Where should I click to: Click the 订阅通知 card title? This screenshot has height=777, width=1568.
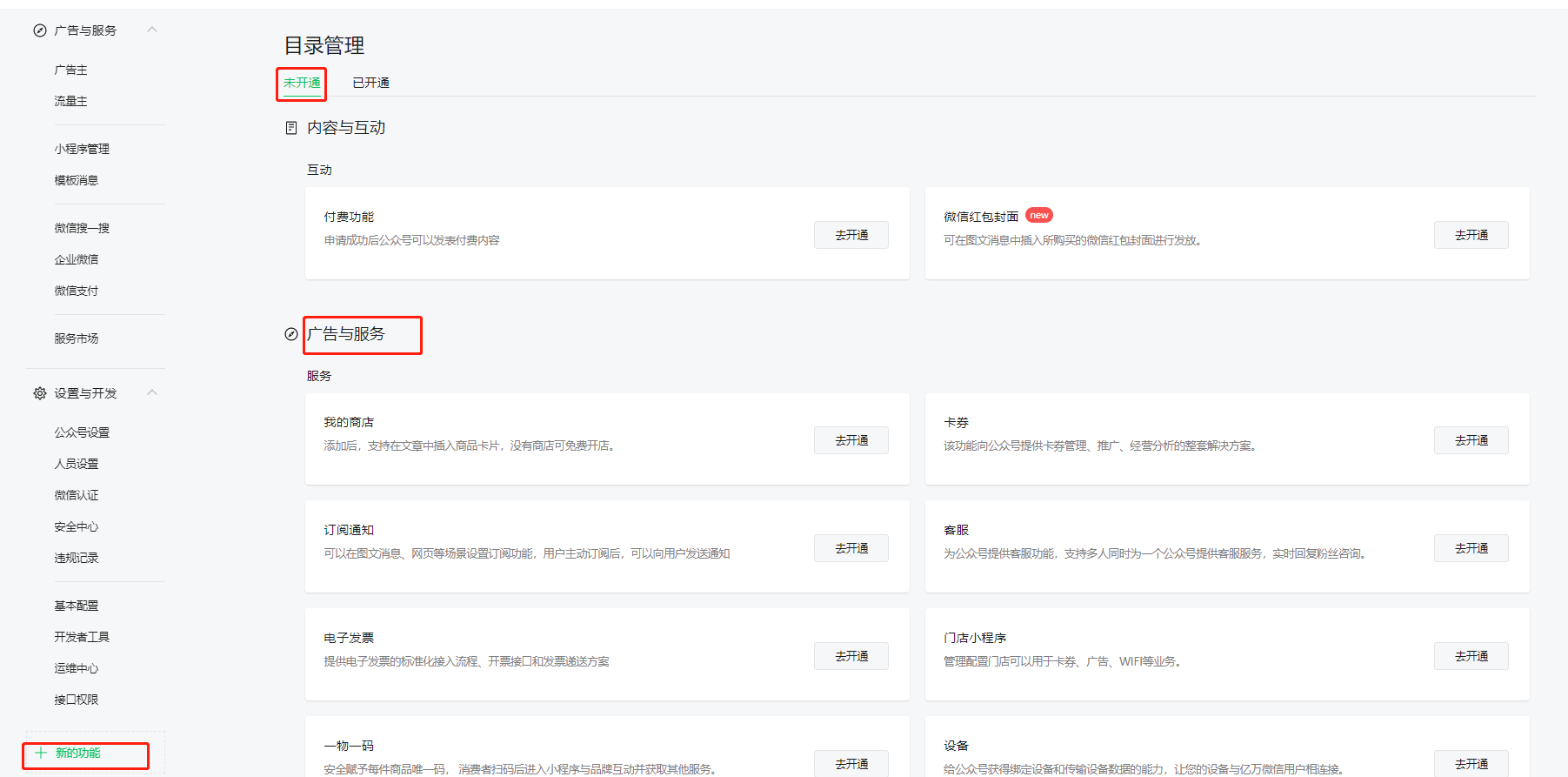coord(349,530)
